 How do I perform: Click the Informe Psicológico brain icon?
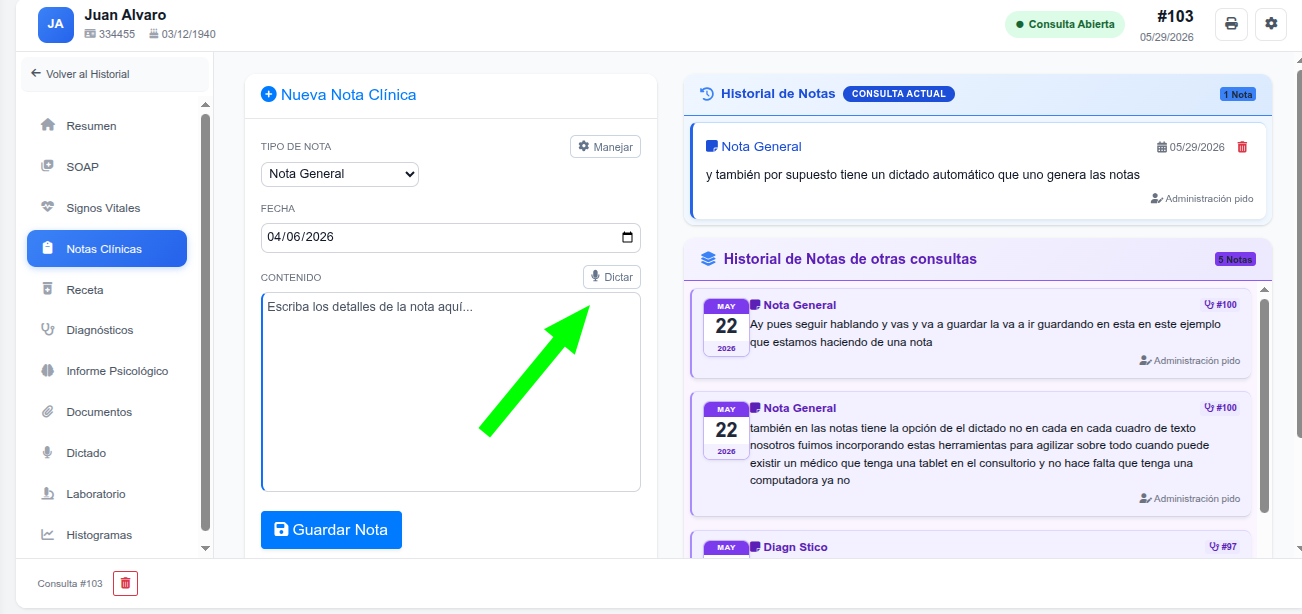47,370
